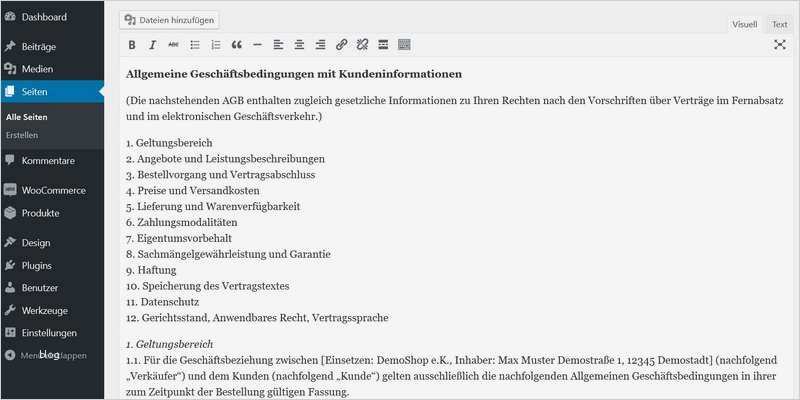The image size is (800, 400).
Task: Insert a bulleted list
Action: (195, 45)
